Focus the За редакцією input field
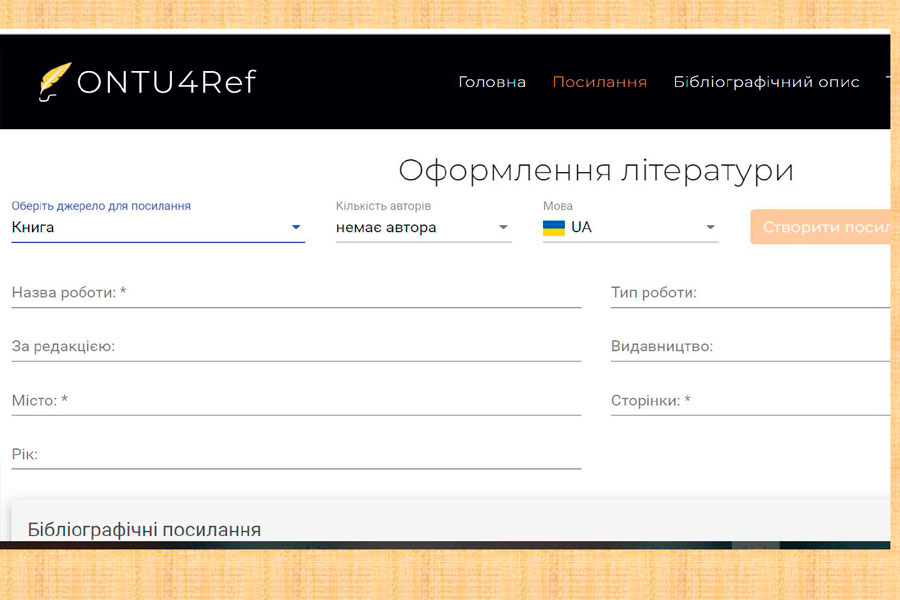900x600 pixels. tap(296, 347)
